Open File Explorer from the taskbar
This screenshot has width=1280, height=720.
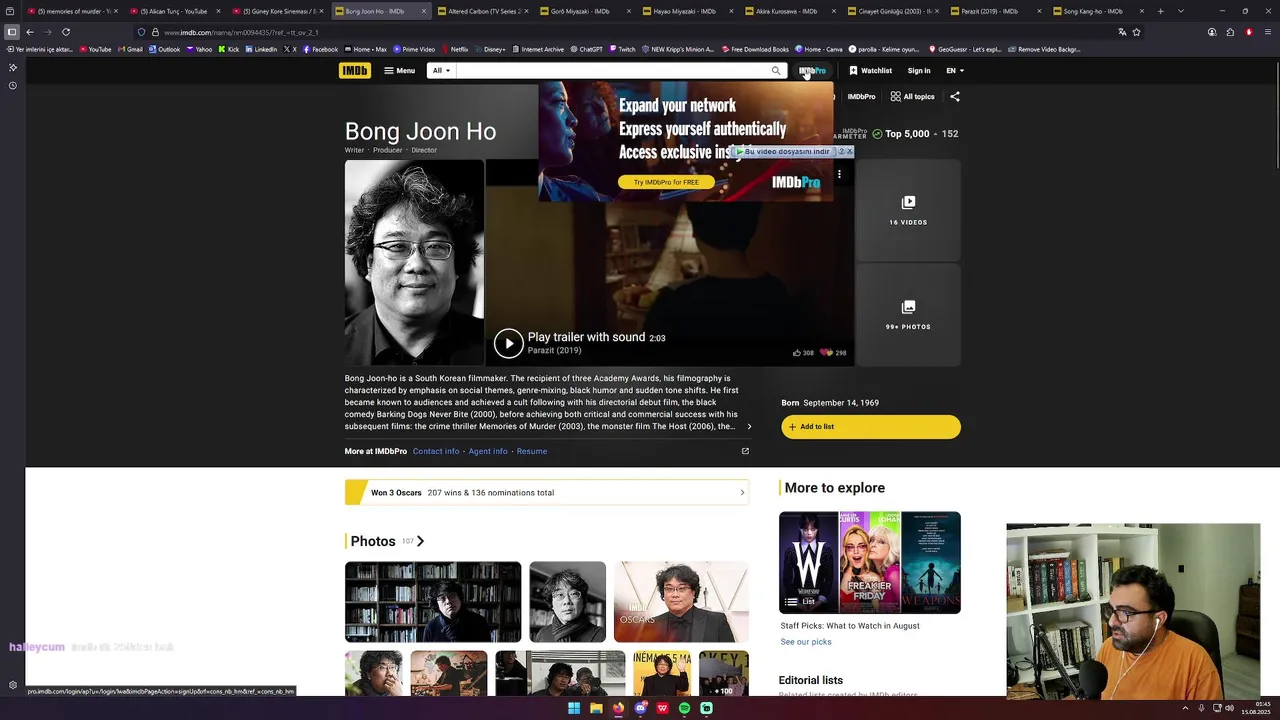[x=596, y=708]
